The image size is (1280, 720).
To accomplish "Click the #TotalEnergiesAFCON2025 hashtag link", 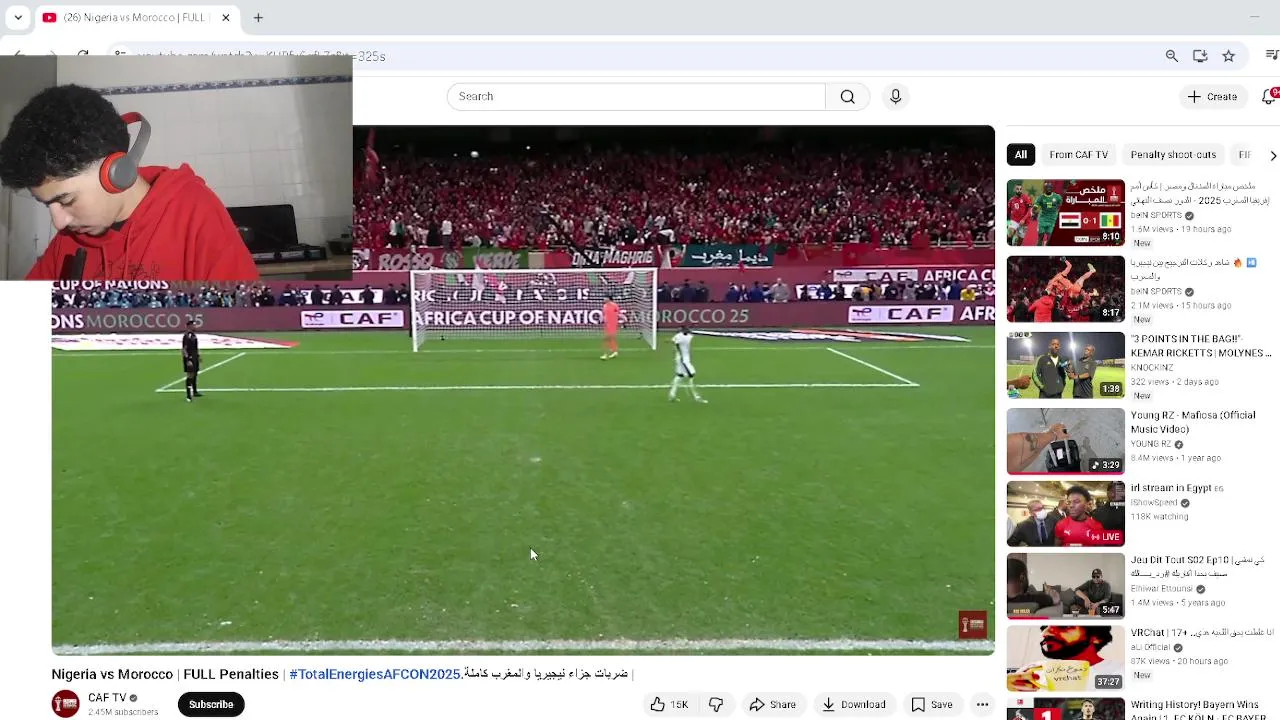I will (x=375, y=674).
